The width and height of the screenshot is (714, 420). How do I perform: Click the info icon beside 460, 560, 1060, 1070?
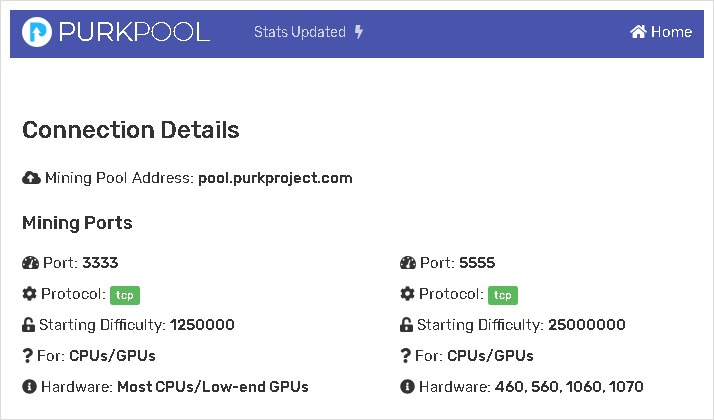click(407, 387)
